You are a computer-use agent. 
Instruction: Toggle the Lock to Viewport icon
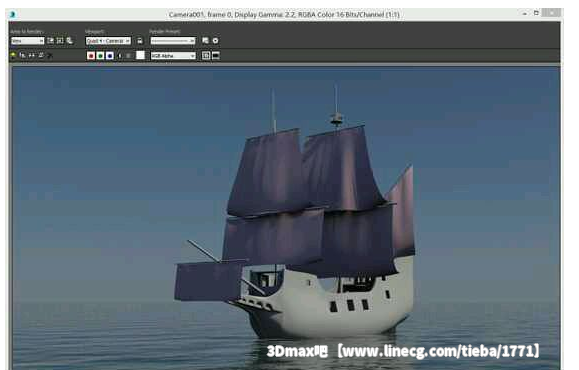point(140,41)
